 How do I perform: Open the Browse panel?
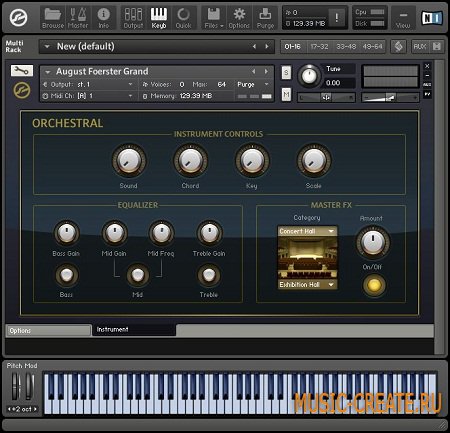click(x=53, y=18)
